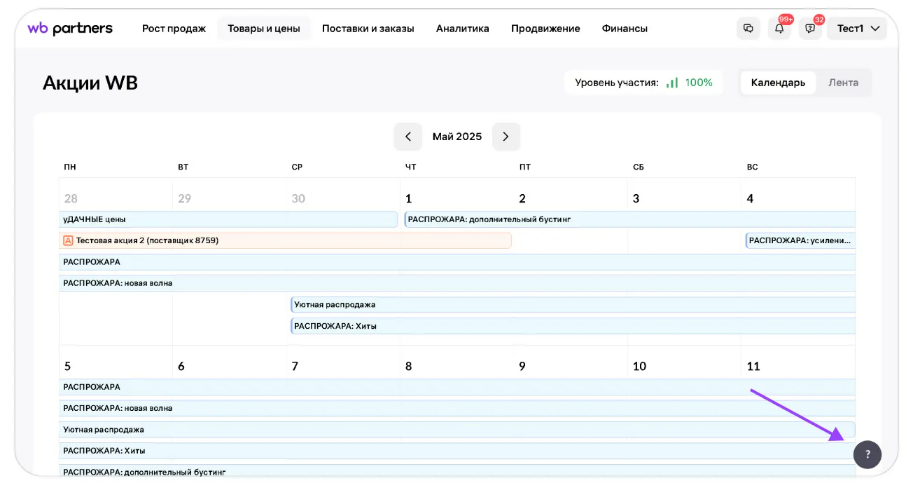Select day 11 in the calendar

(753, 366)
